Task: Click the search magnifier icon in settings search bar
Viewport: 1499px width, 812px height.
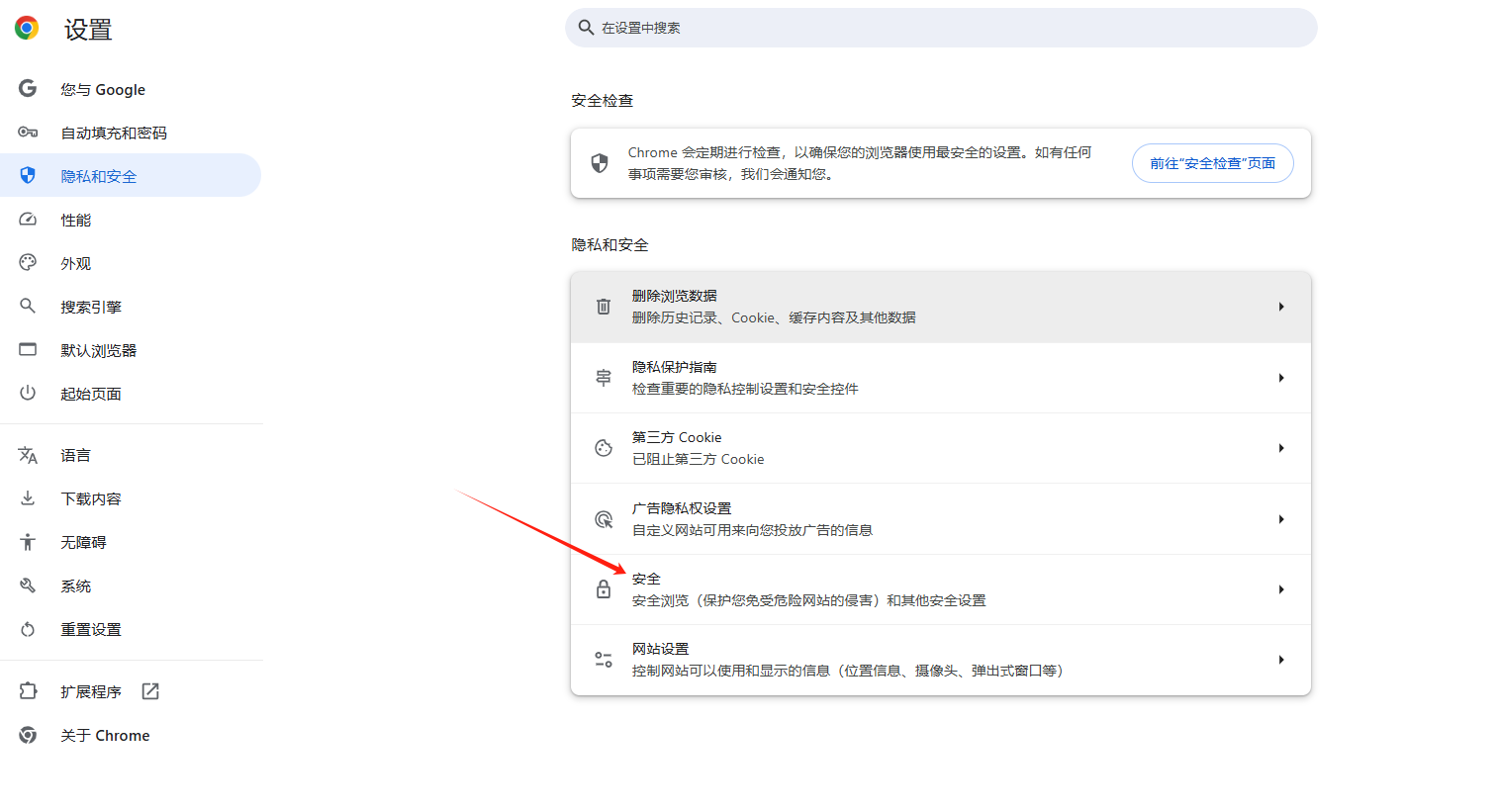Action: [586, 28]
